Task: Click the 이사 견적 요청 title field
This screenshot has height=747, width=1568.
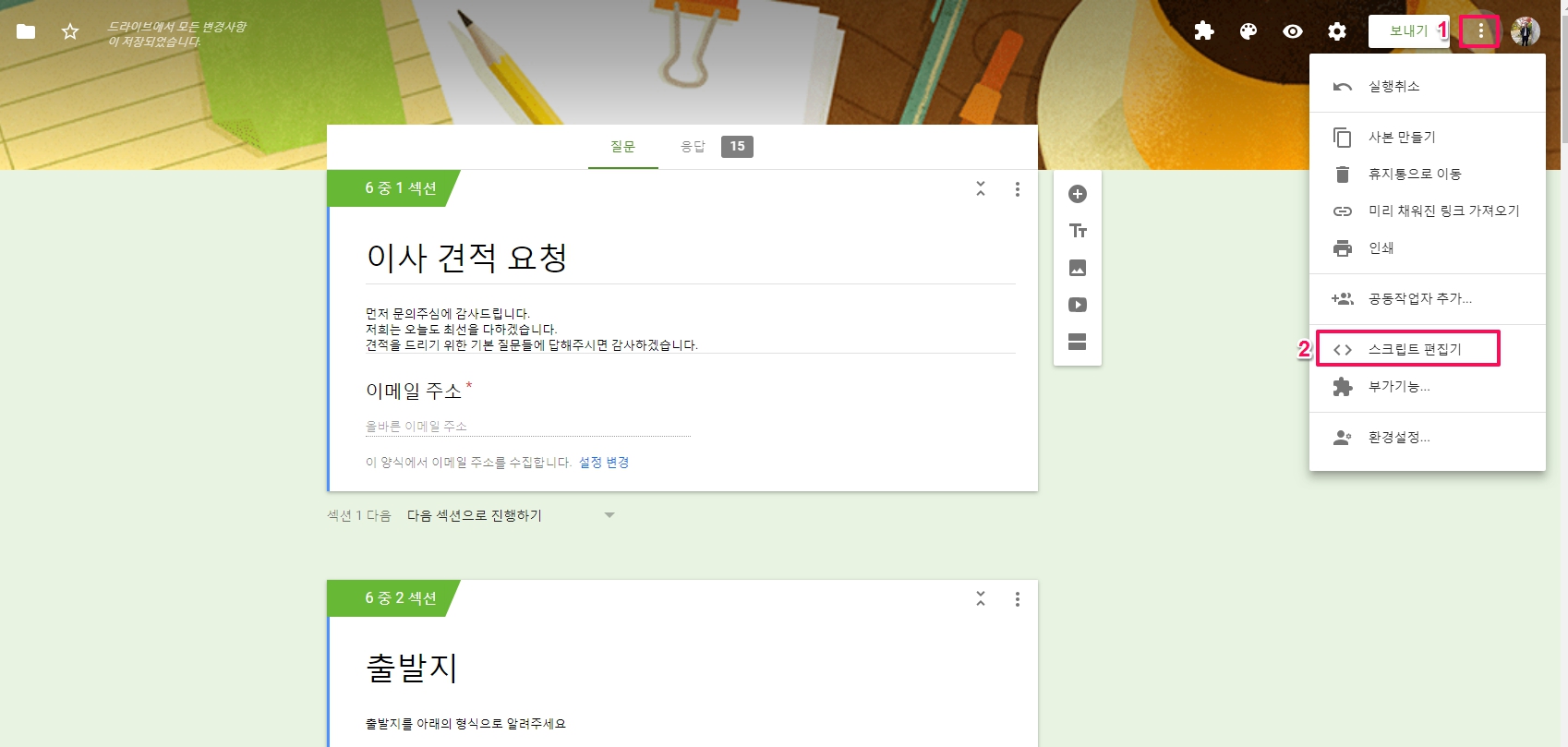Action: click(x=691, y=258)
